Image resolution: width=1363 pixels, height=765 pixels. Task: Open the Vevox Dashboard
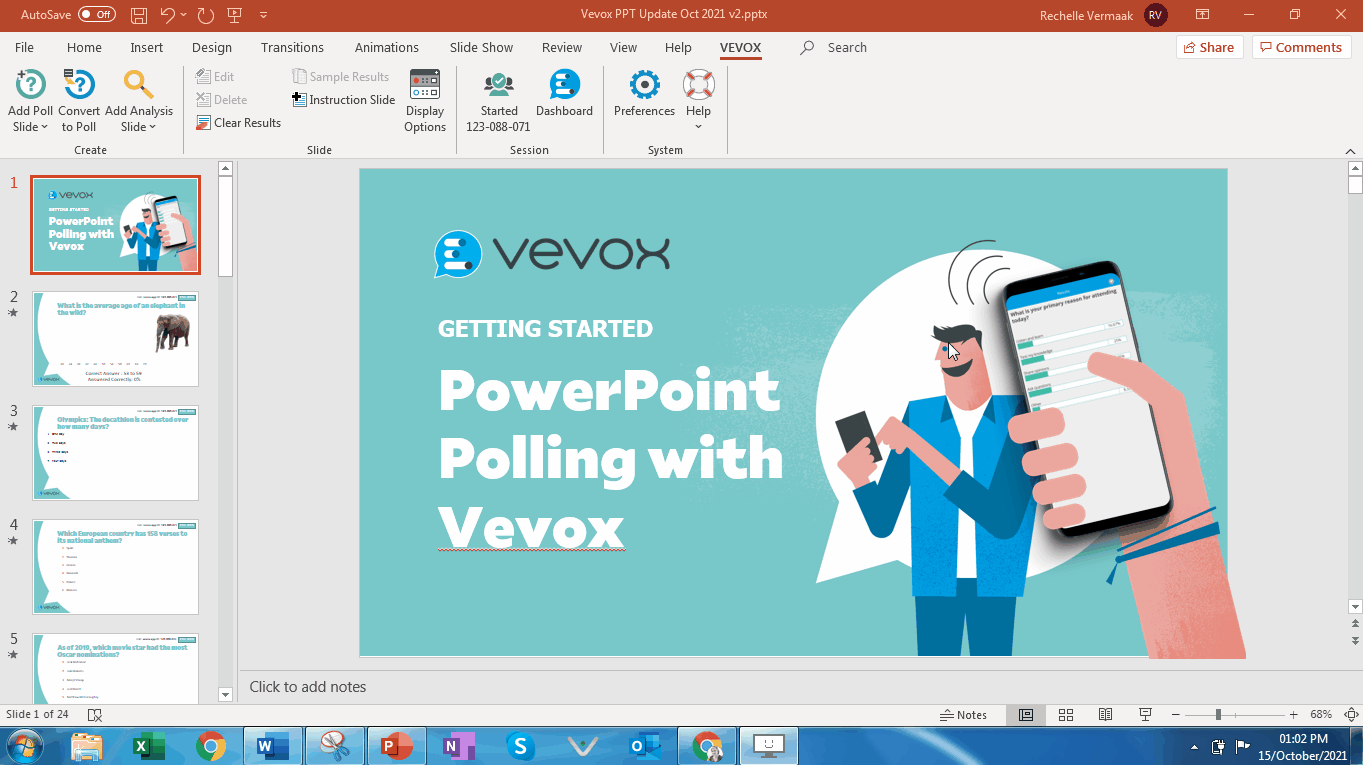point(564,94)
